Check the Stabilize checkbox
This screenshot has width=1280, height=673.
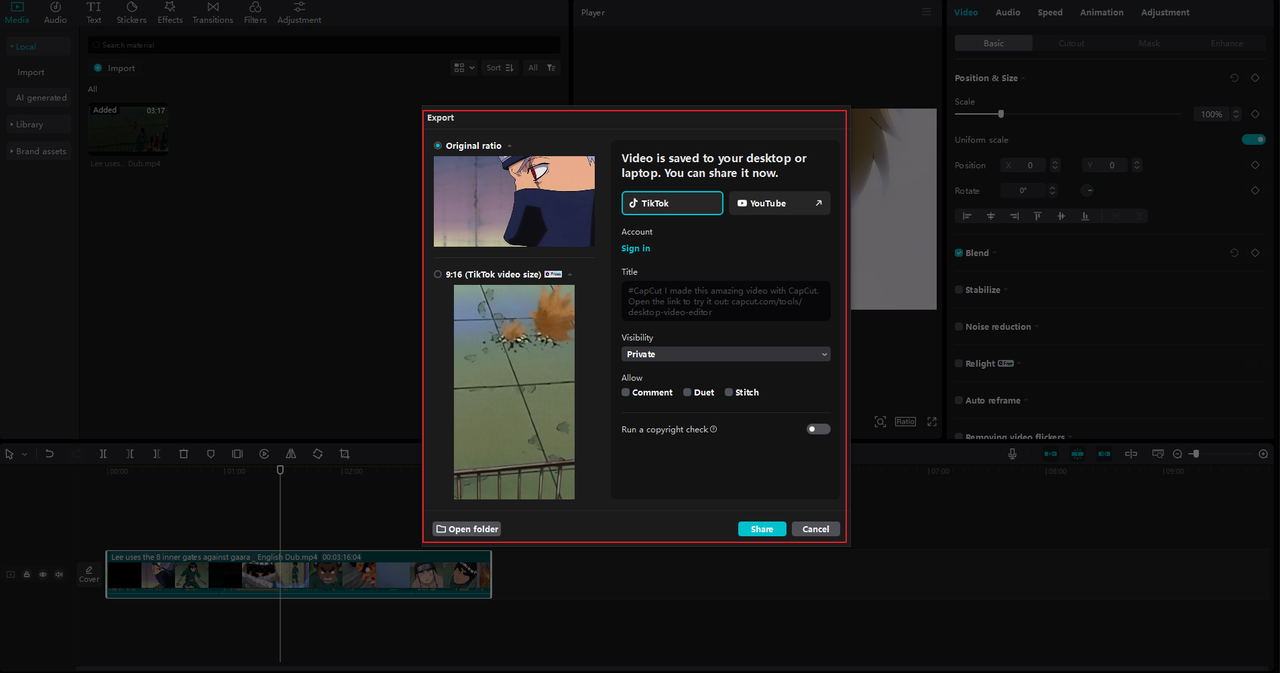959,290
